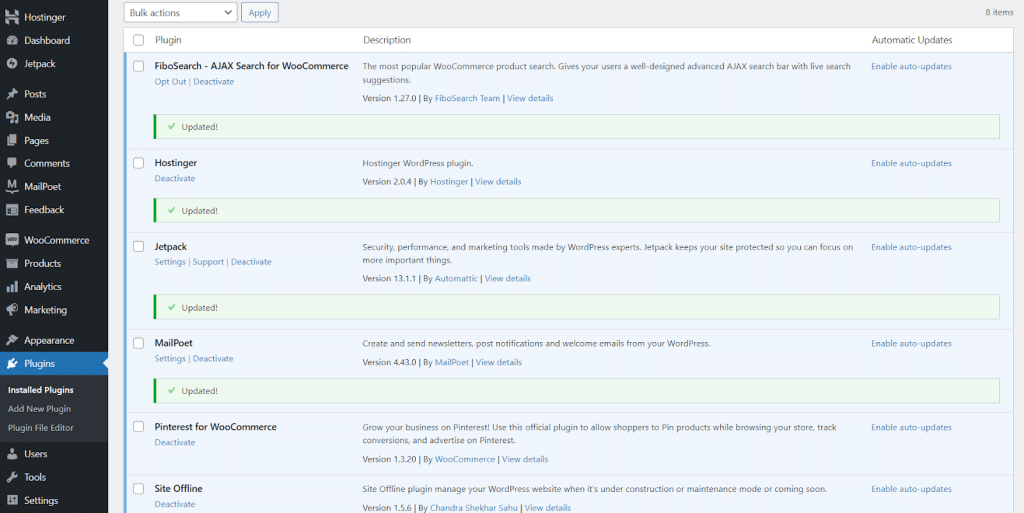Viewport: 1024px width, 513px height.
Task: Click Opt Out under FiboSearch
Action: [x=170, y=82]
